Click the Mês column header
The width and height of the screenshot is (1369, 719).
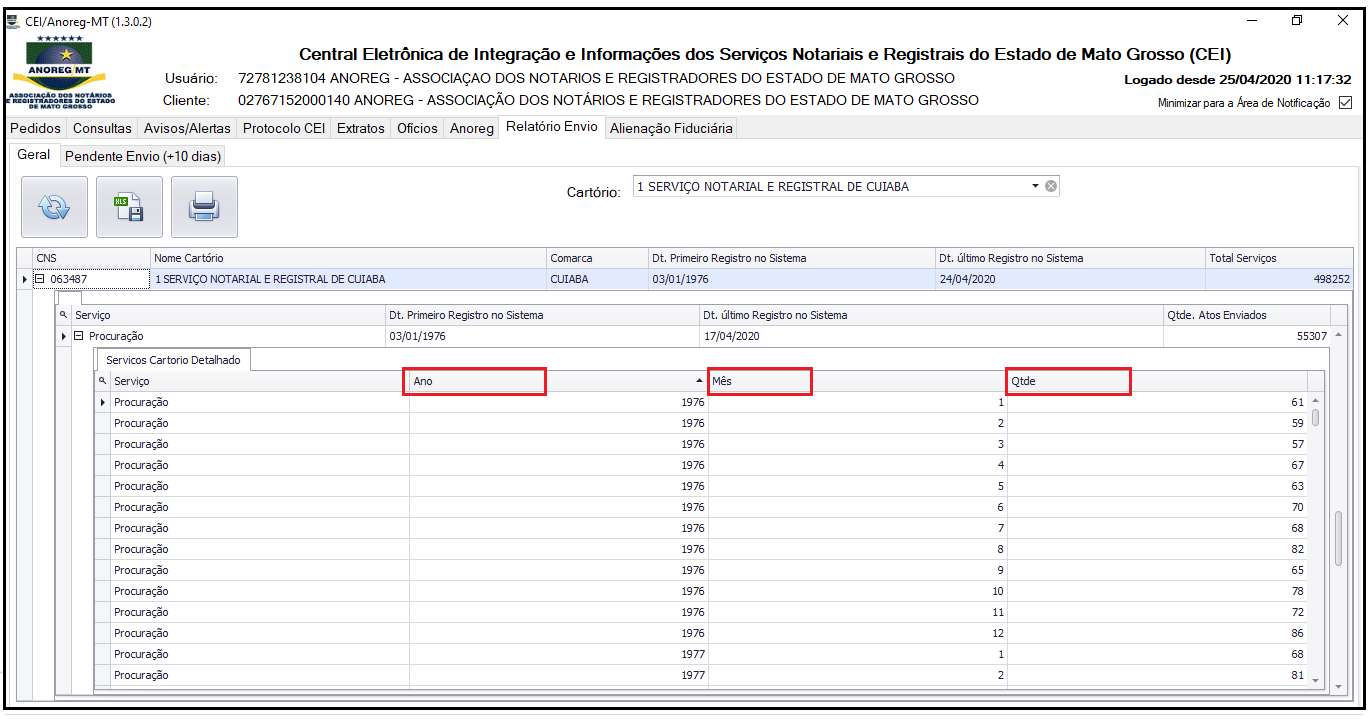tap(857, 381)
